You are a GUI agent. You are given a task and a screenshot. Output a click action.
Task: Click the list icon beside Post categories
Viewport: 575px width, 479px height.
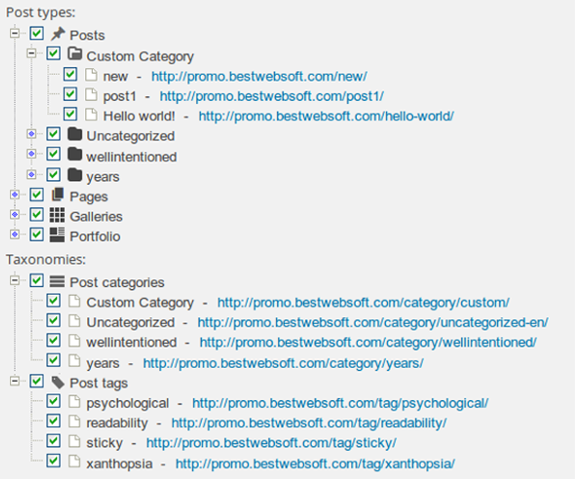57,281
